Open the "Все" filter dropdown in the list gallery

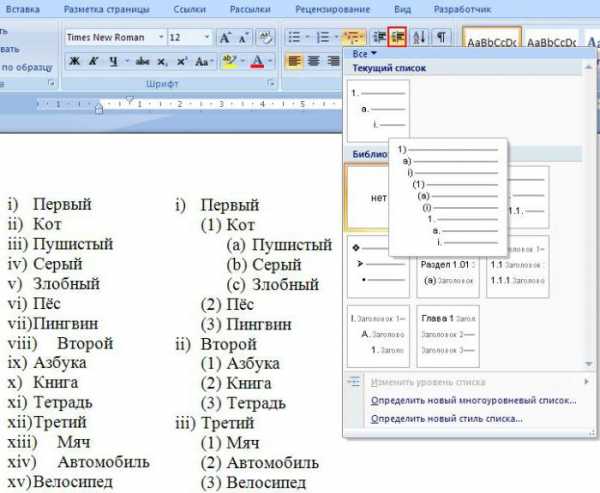click(x=365, y=54)
